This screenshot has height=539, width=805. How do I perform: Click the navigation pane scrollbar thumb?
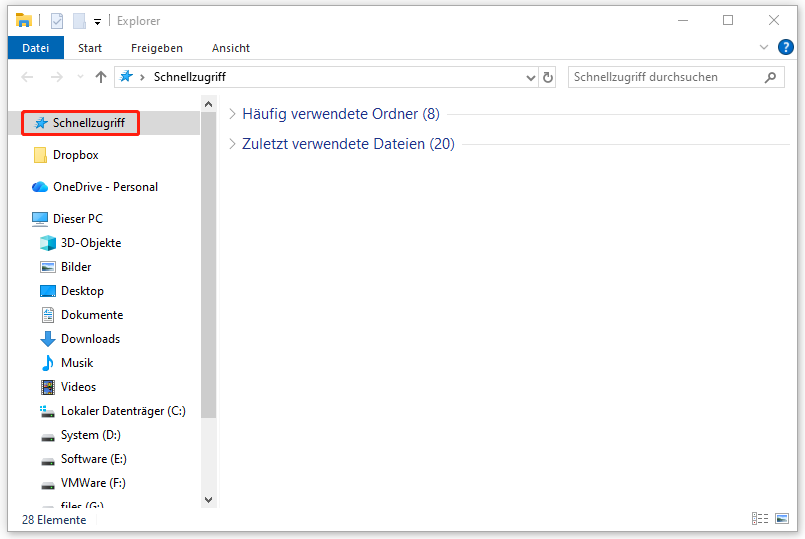point(208,265)
